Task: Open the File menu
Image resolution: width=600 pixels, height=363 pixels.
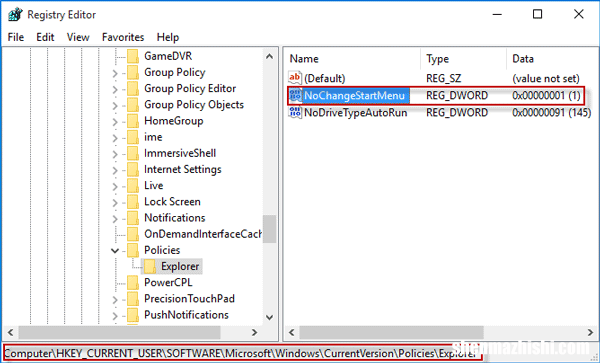Action: click(16, 37)
